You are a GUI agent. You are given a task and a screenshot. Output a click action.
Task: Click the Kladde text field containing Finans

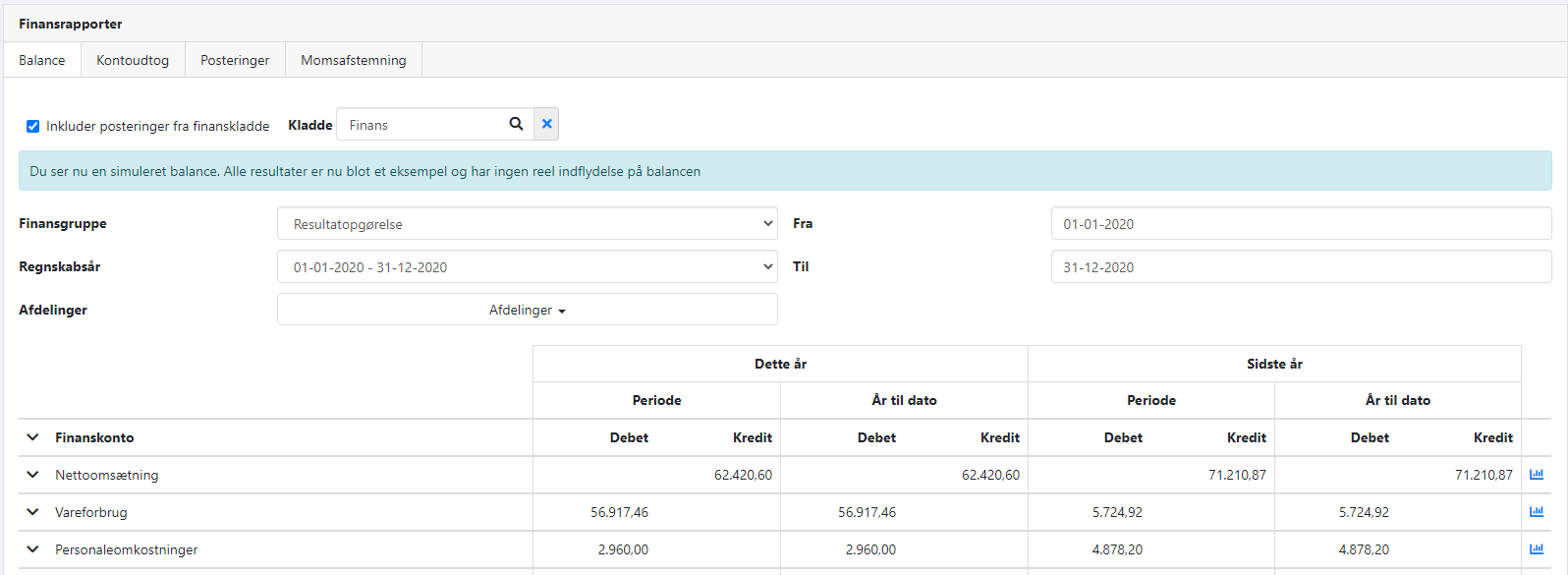pyautogui.click(x=422, y=125)
